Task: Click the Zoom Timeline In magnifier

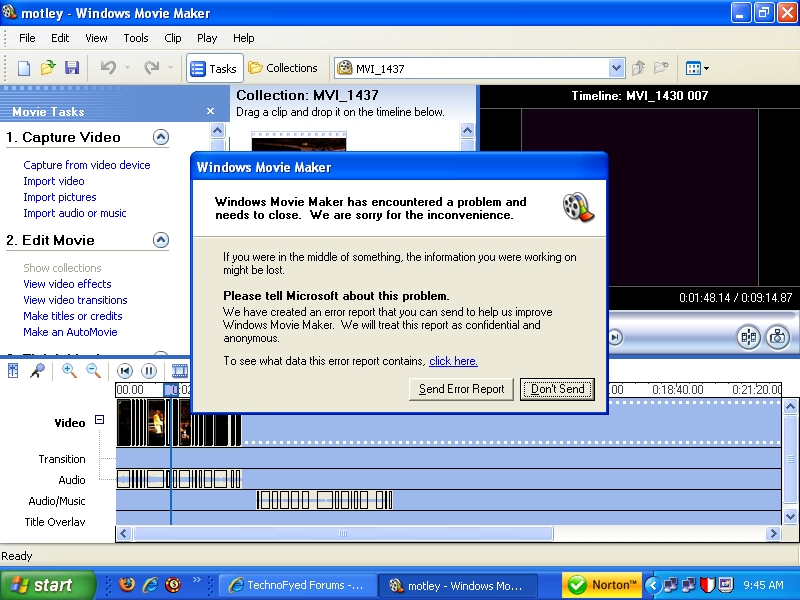Action: click(69, 371)
